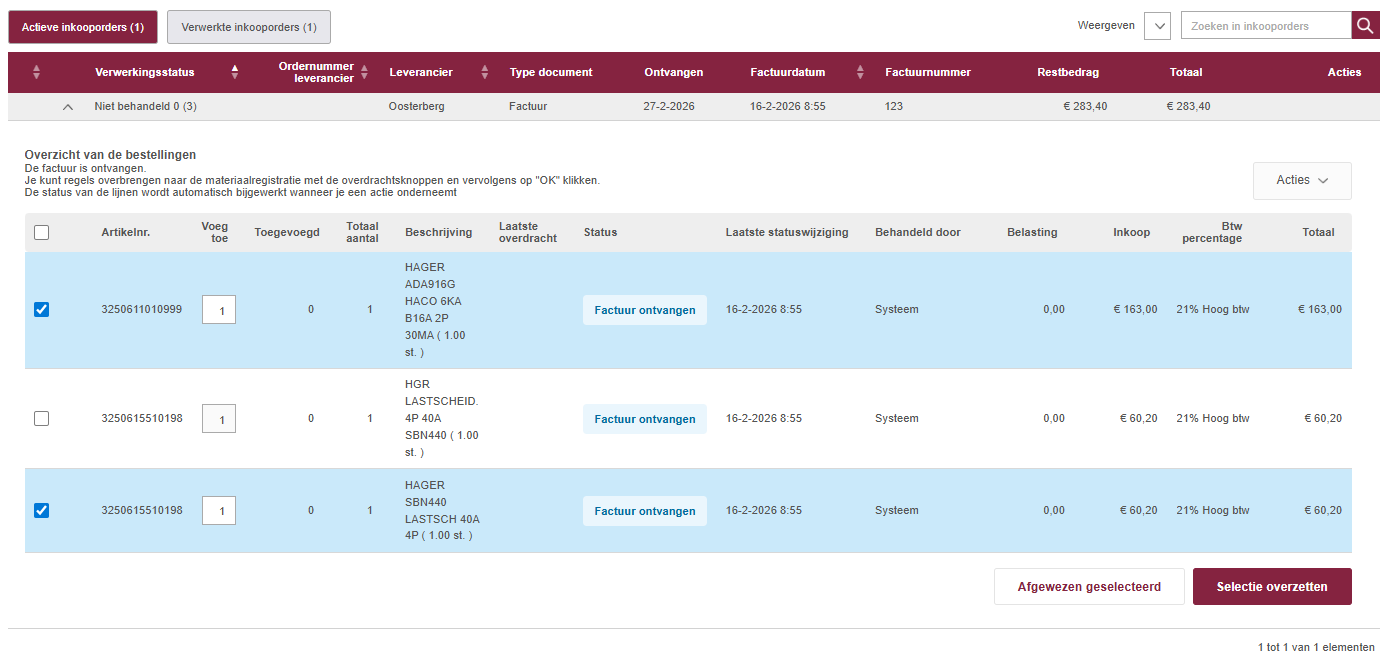Open the Weergeven dropdown
1392x666 pixels.
point(1157,26)
